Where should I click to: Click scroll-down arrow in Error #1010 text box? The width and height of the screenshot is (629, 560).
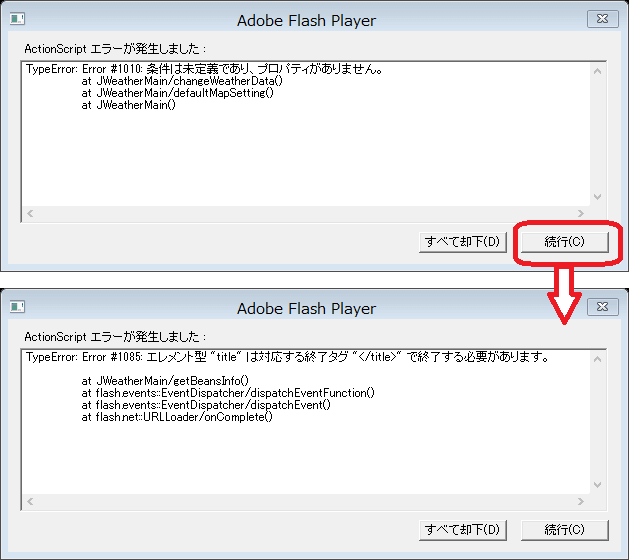(x=597, y=197)
